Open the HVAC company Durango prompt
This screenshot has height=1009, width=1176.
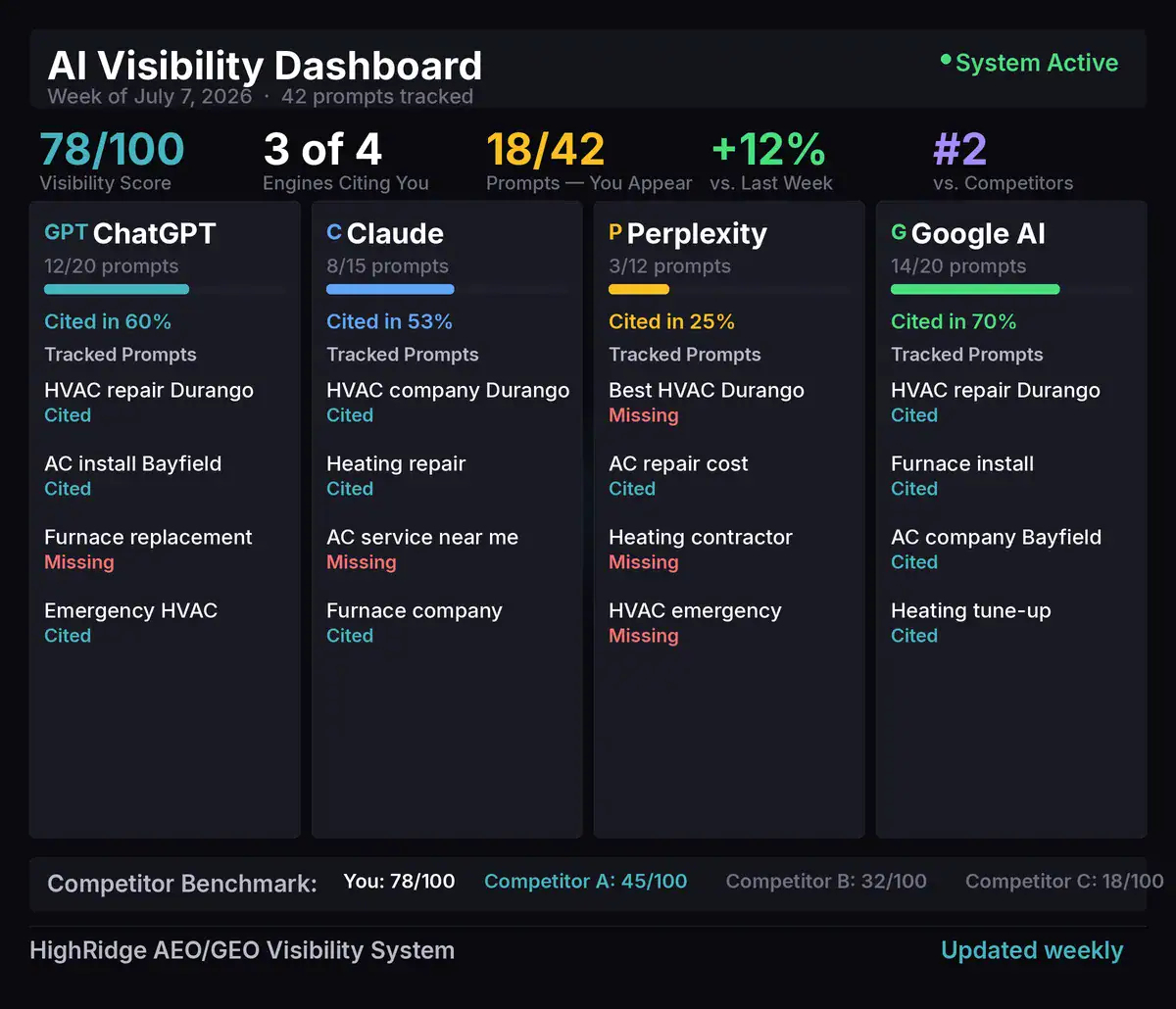coord(448,390)
